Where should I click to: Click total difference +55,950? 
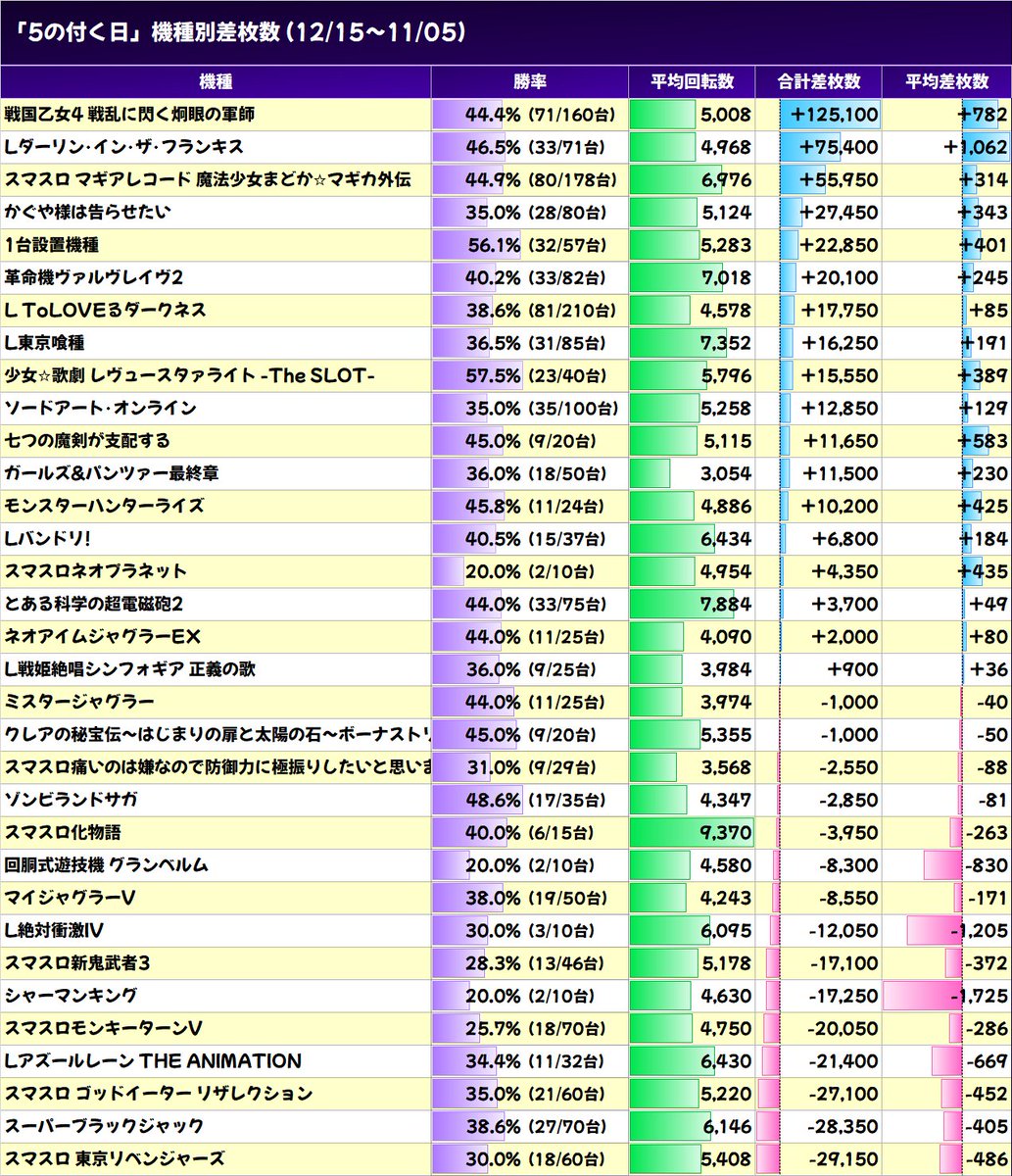pyautogui.click(x=839, y=180)
